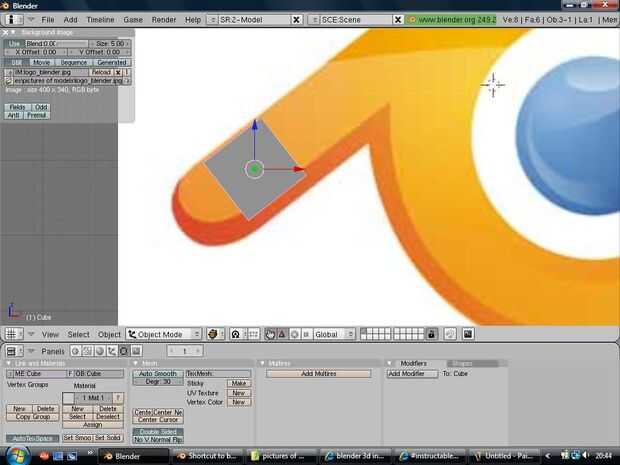Click the rotation pivot point icon
Screen dimensions: 620x465
236,335
